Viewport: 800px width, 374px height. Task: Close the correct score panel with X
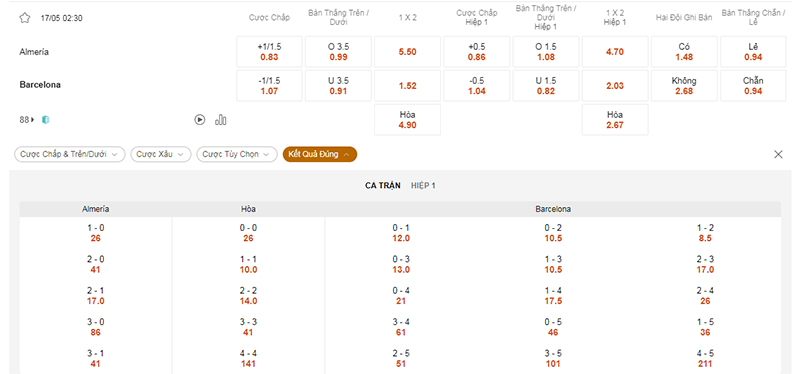(778, 155)
